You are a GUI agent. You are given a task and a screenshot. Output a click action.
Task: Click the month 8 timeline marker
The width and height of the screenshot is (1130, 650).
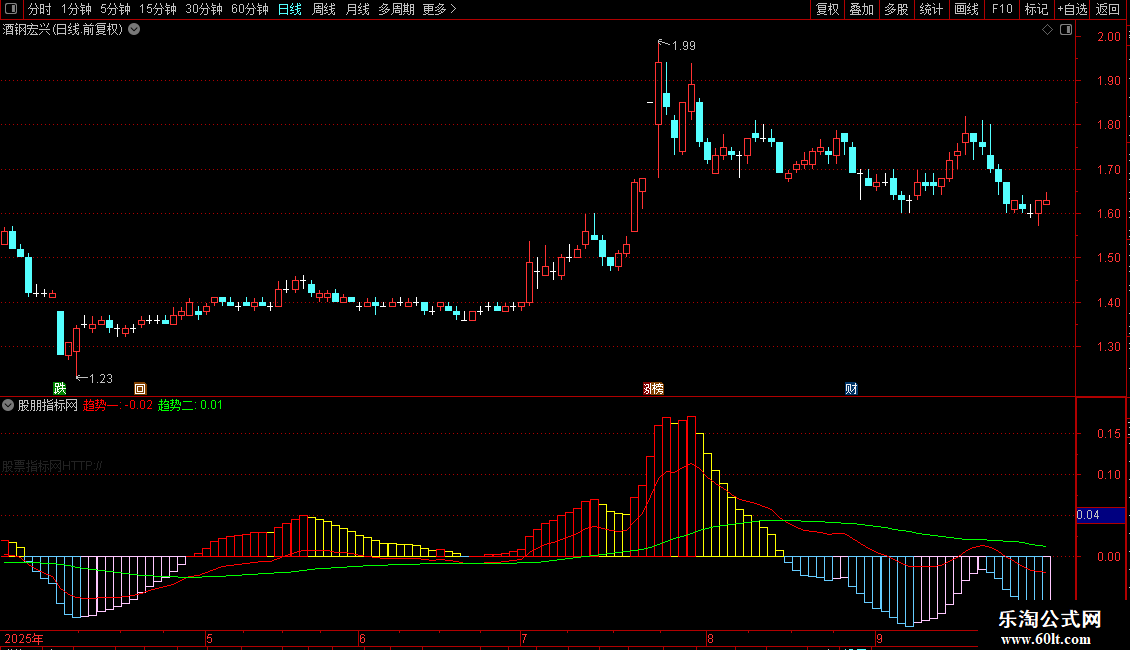pyautogui.click(x=710, y=638)
